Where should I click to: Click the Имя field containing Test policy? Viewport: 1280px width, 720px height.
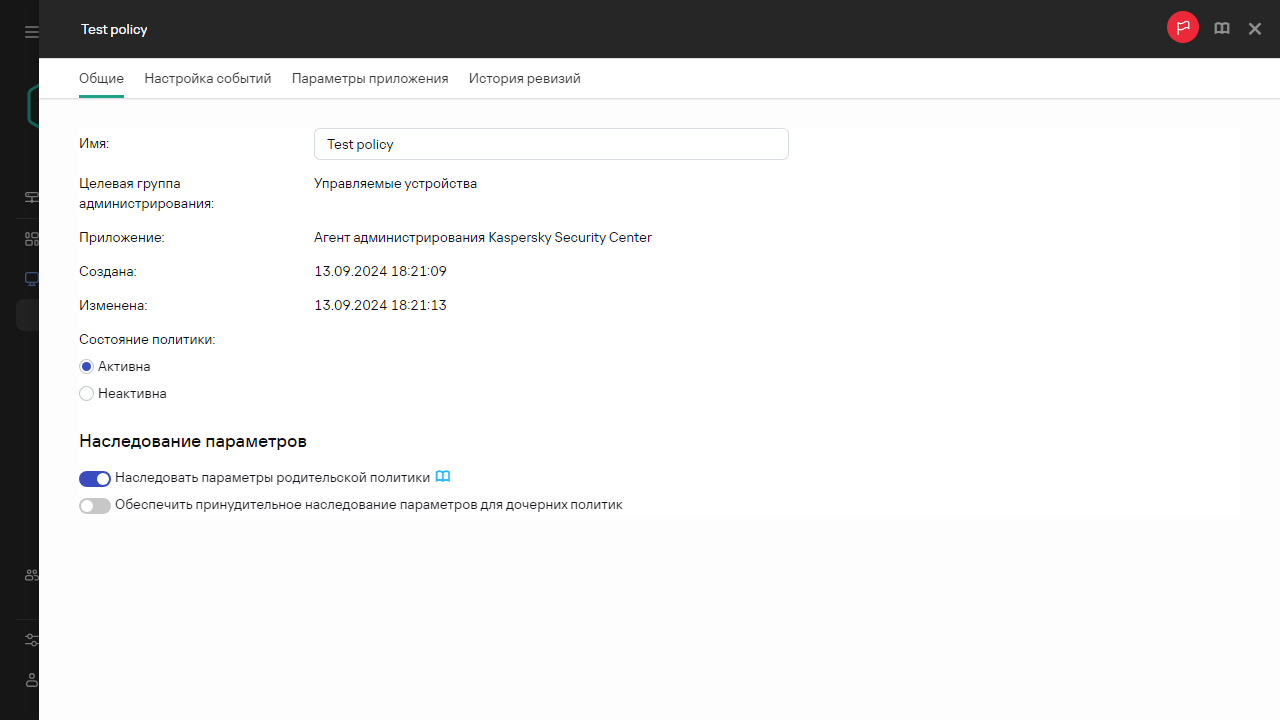tap(551, 144)
